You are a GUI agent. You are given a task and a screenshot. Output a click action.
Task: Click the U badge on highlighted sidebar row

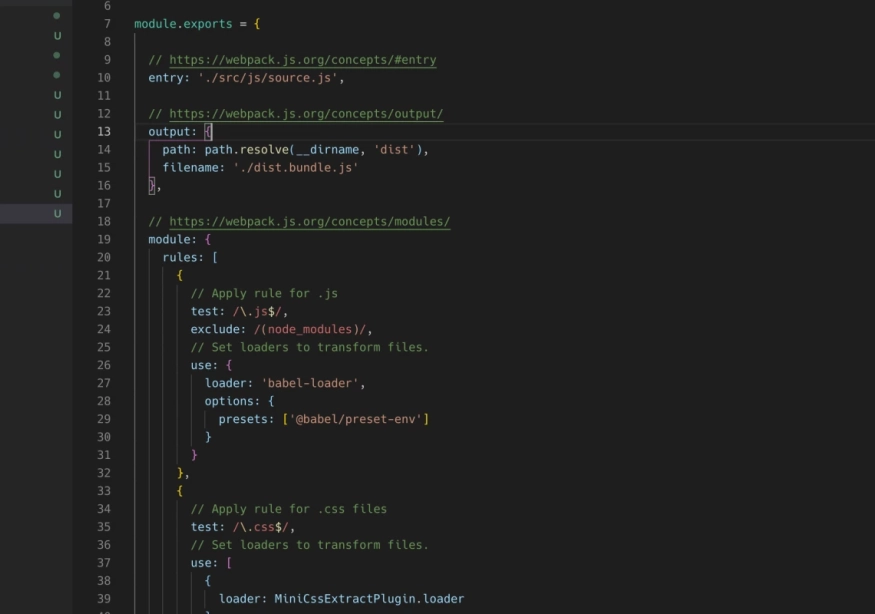tap(57, 213)
